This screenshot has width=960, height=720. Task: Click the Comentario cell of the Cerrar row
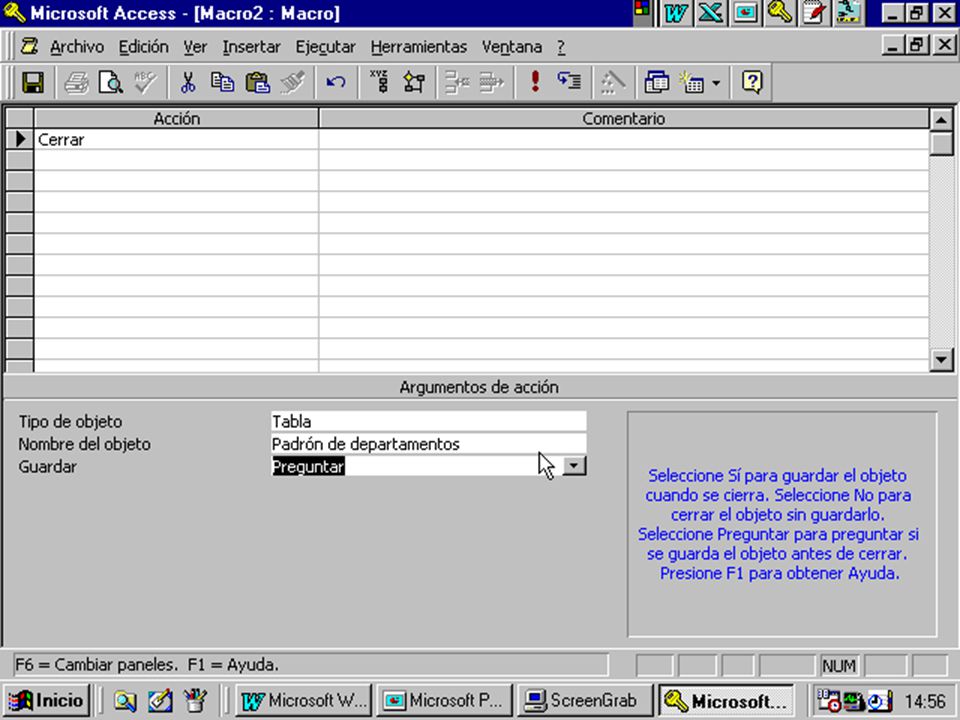click(x=623, y=140)
